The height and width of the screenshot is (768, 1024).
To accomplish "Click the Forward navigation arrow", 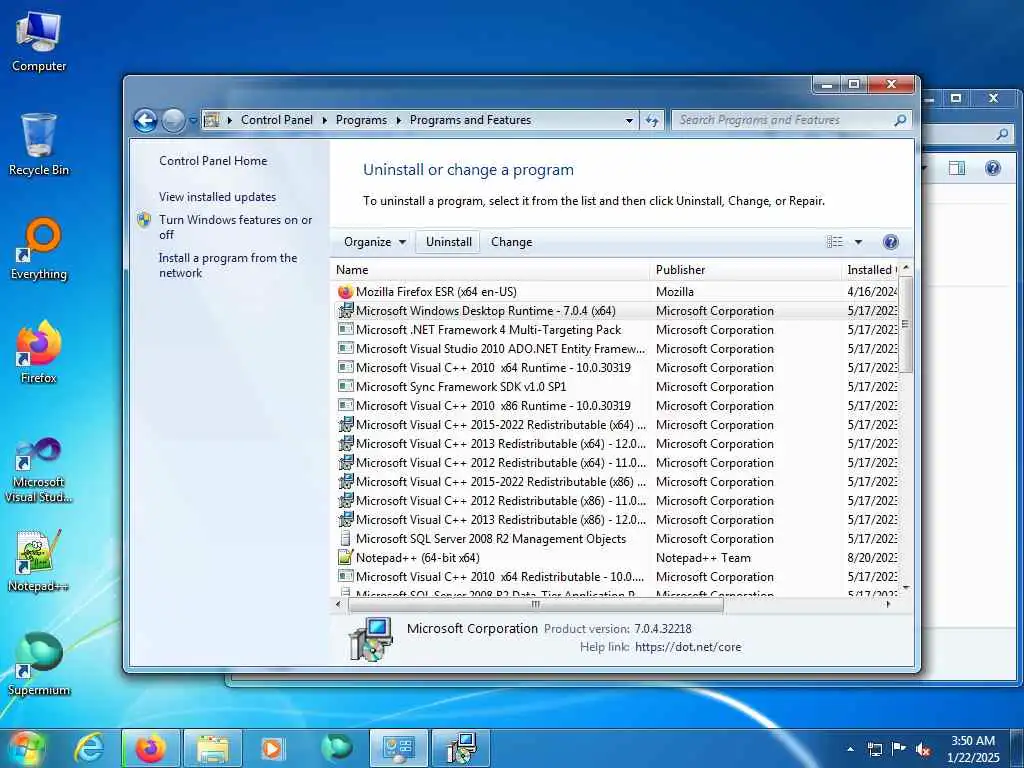I will (172, 120).
